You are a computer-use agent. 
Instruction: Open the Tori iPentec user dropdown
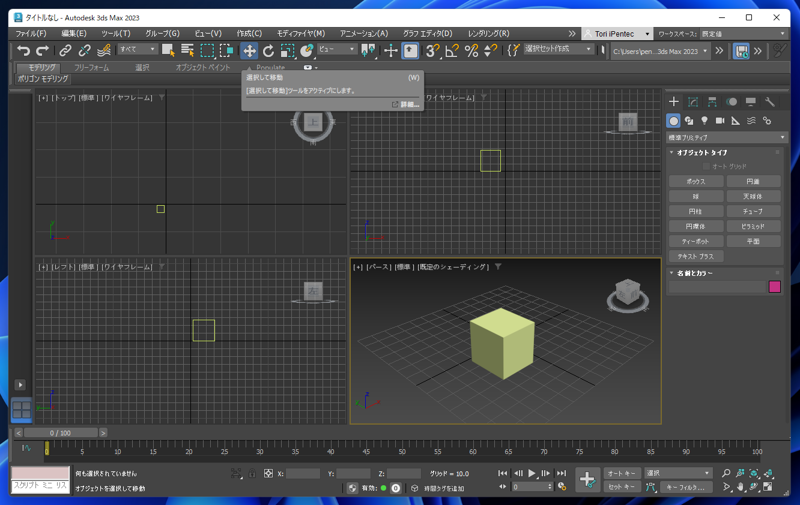617,34
